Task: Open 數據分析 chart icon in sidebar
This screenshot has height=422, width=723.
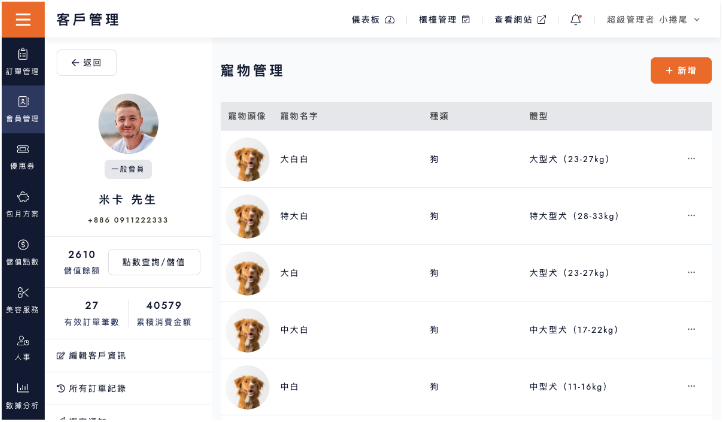Action: [23, 396]
